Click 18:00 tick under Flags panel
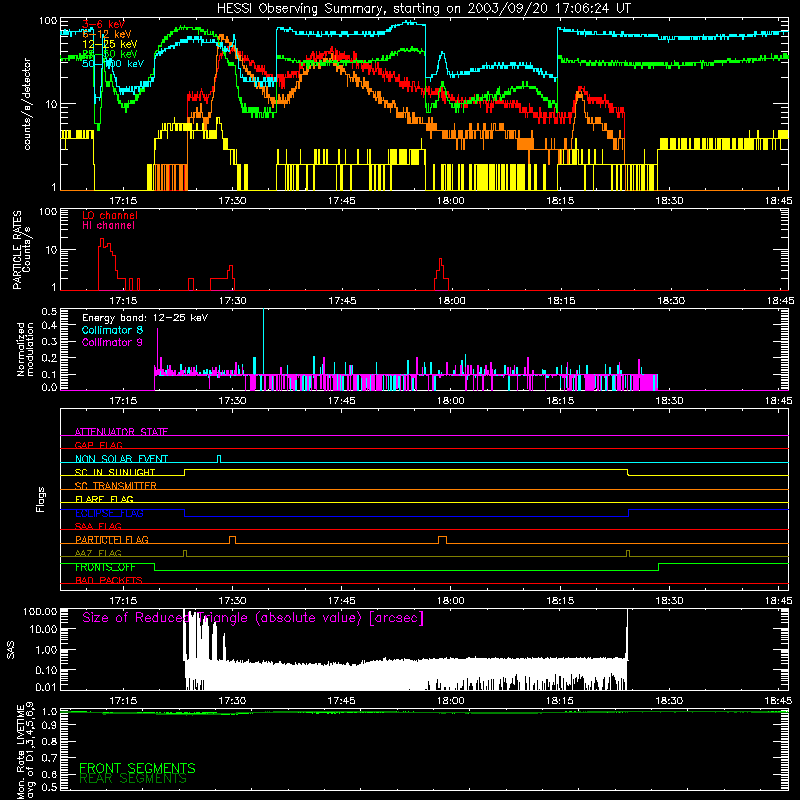The image size is (800, 800). pyautogui.click(x=451, y=601)
